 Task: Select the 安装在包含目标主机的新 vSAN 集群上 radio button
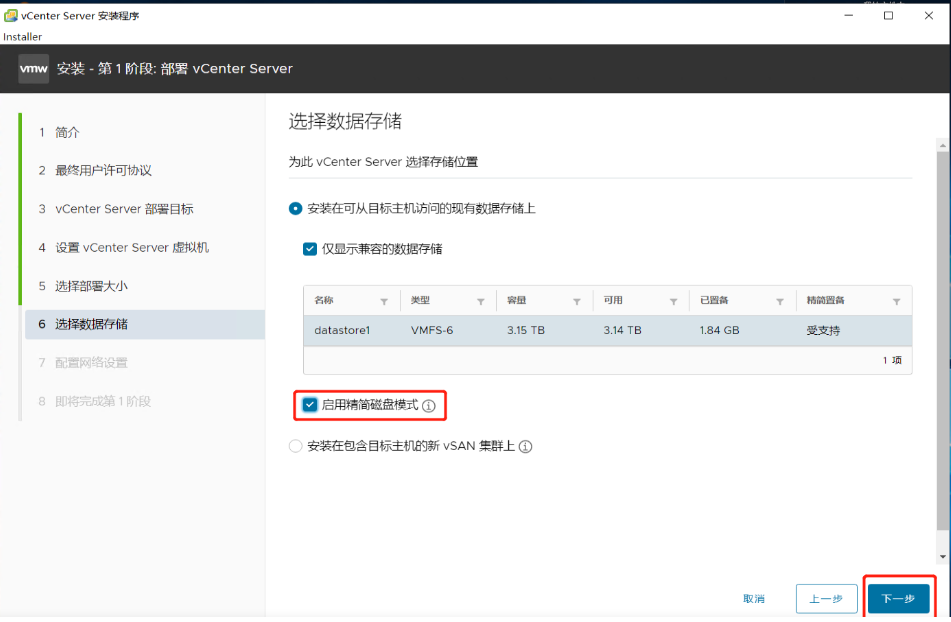tap(295, 446)
